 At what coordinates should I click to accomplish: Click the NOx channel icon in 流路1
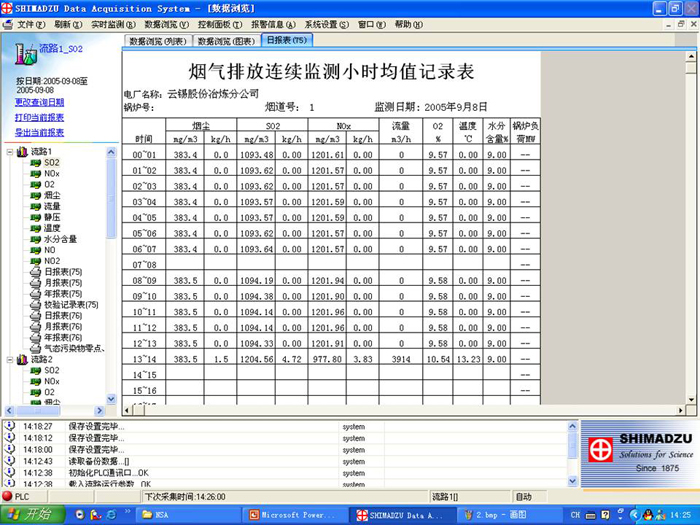[35, 173]
